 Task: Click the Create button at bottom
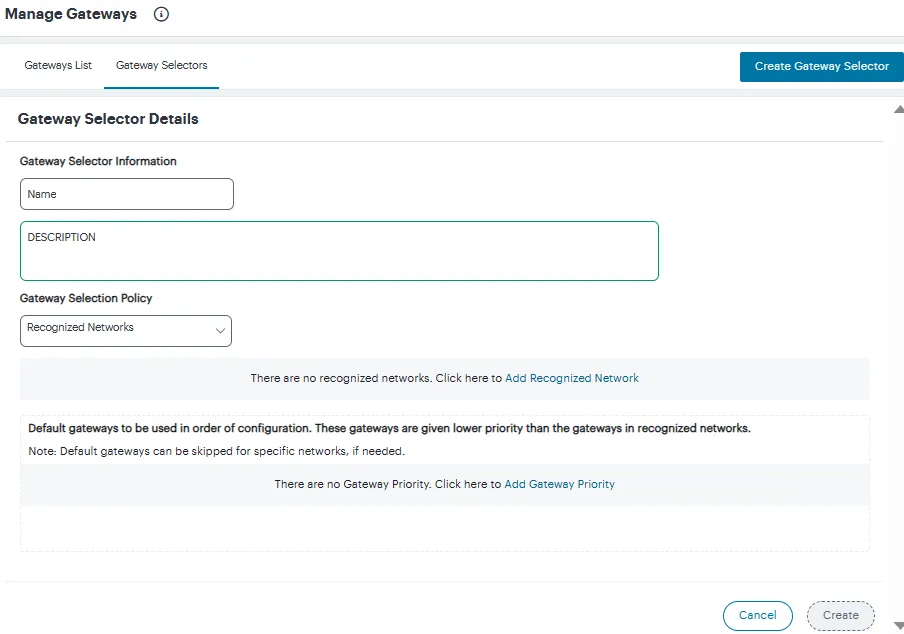pos(841,616)
